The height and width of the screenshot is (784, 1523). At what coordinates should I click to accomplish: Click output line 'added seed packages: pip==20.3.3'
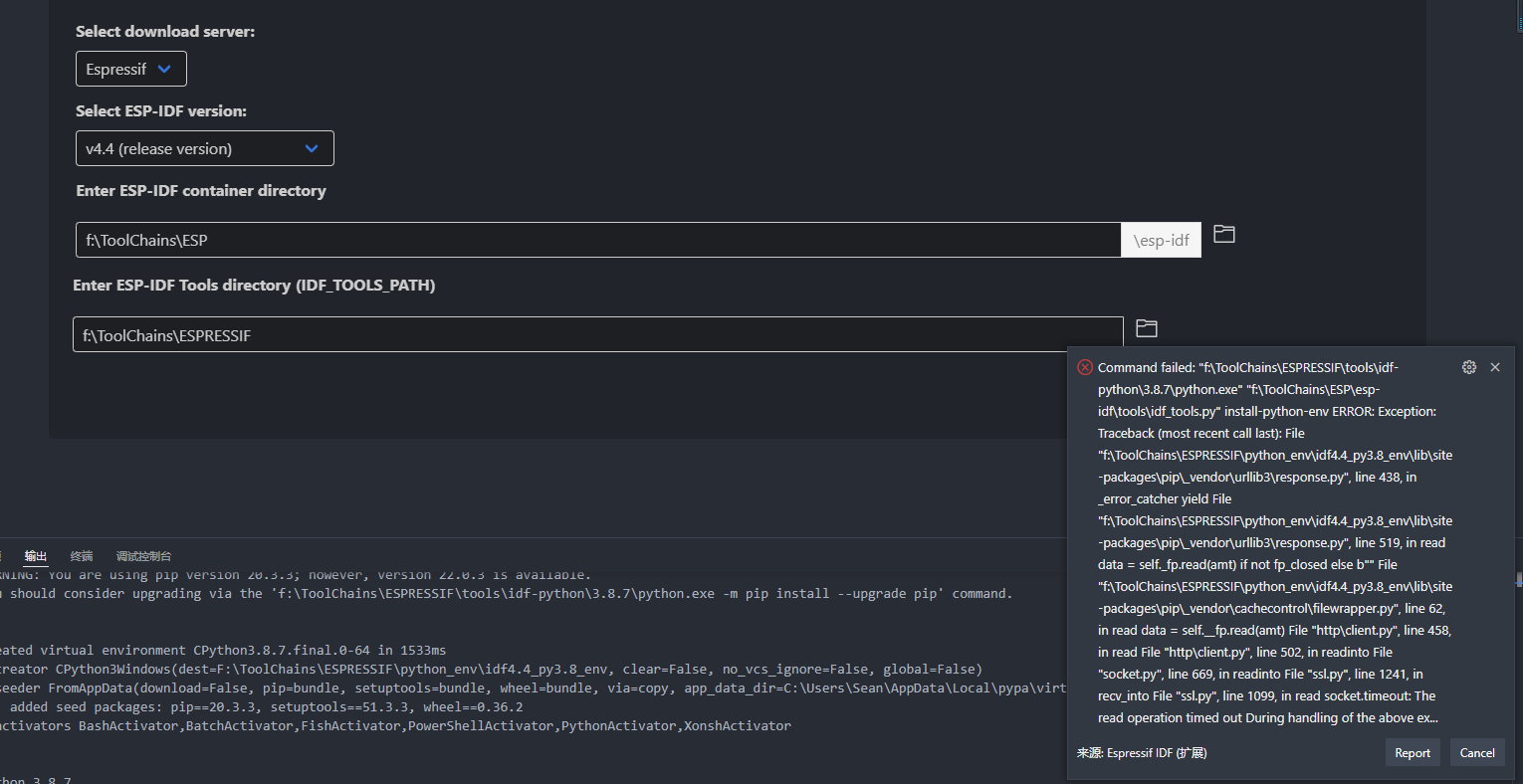point(262,706)
